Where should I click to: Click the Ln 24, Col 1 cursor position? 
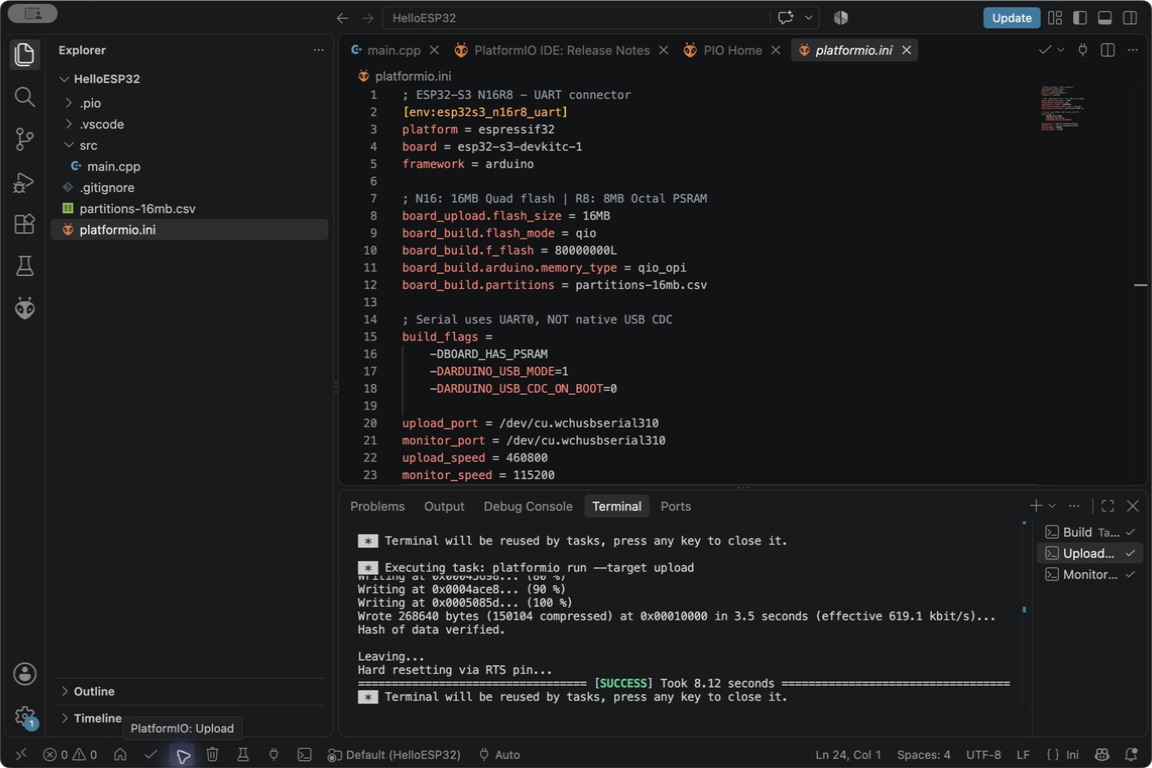848,754
